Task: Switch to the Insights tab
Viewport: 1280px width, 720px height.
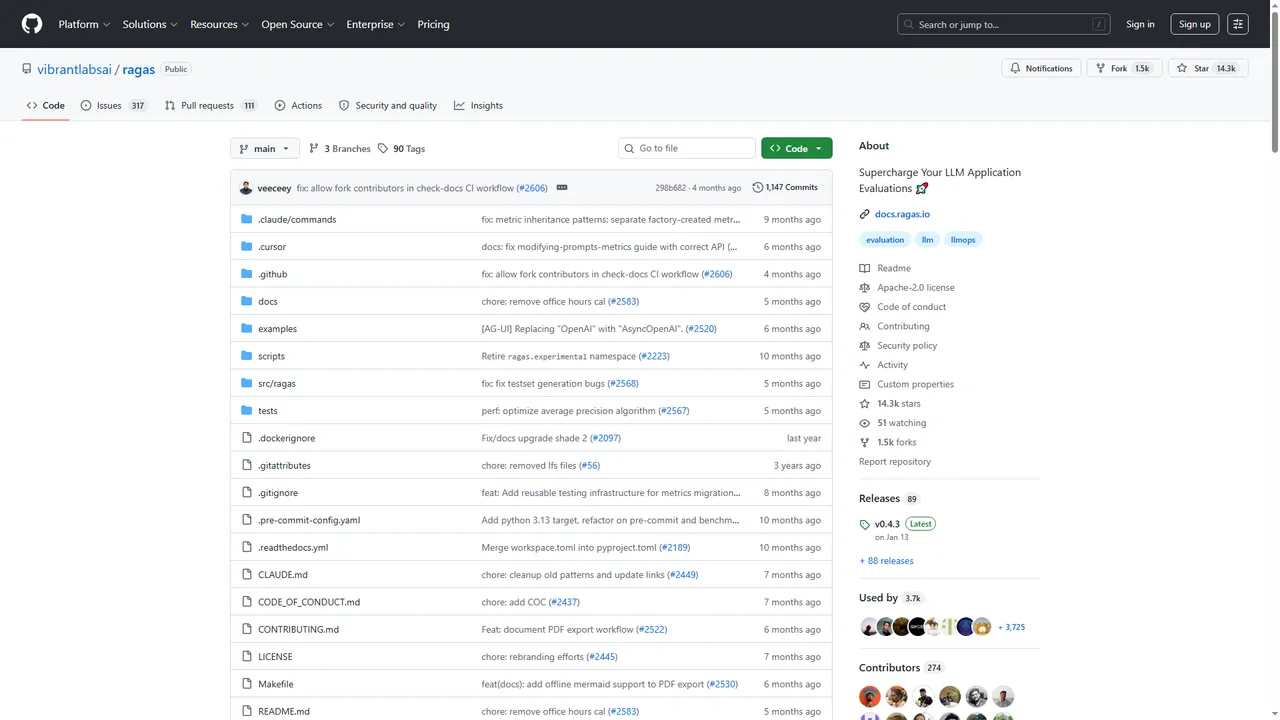Action: coord(478,105)
